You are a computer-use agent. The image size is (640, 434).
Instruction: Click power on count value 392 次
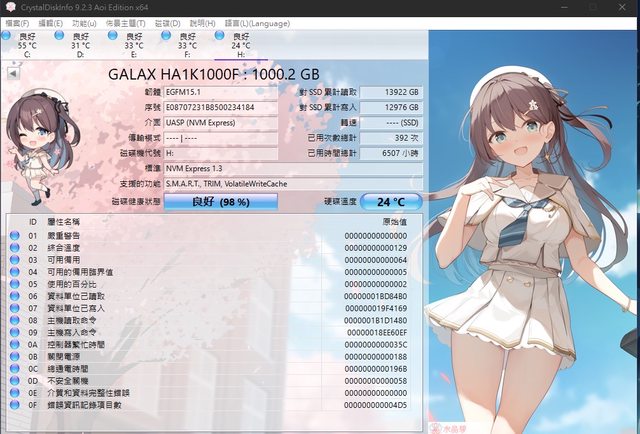[391, 138]
